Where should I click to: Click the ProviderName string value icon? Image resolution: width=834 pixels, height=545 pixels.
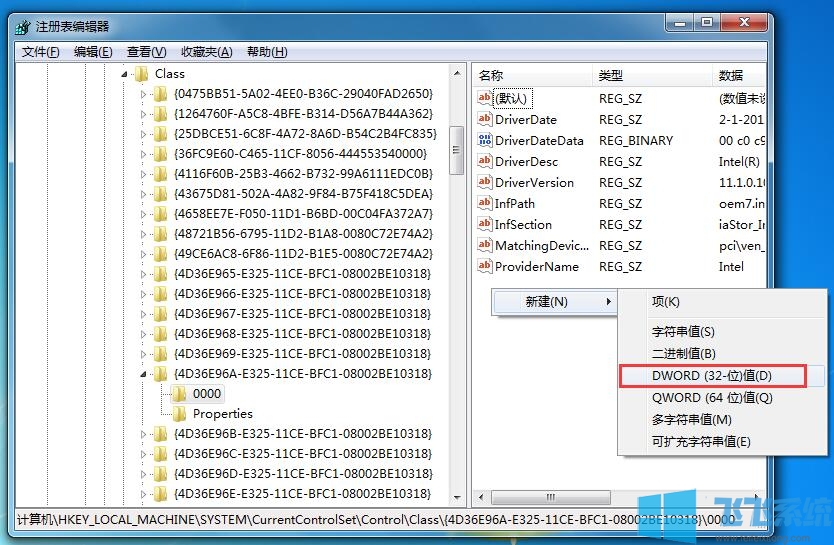(485, 267)
